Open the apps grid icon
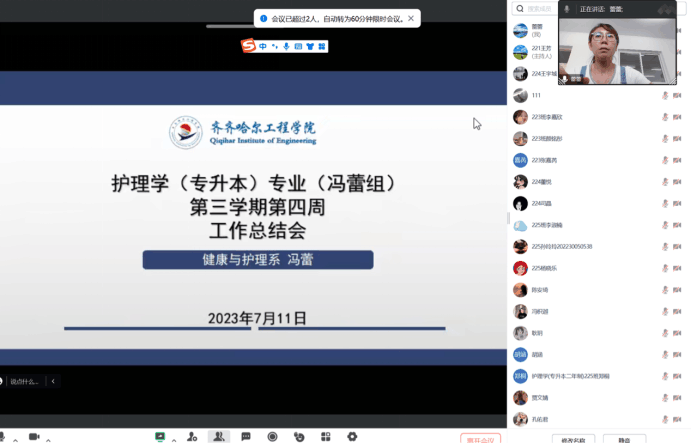This screenshot has width=692, height=444. 325,437
